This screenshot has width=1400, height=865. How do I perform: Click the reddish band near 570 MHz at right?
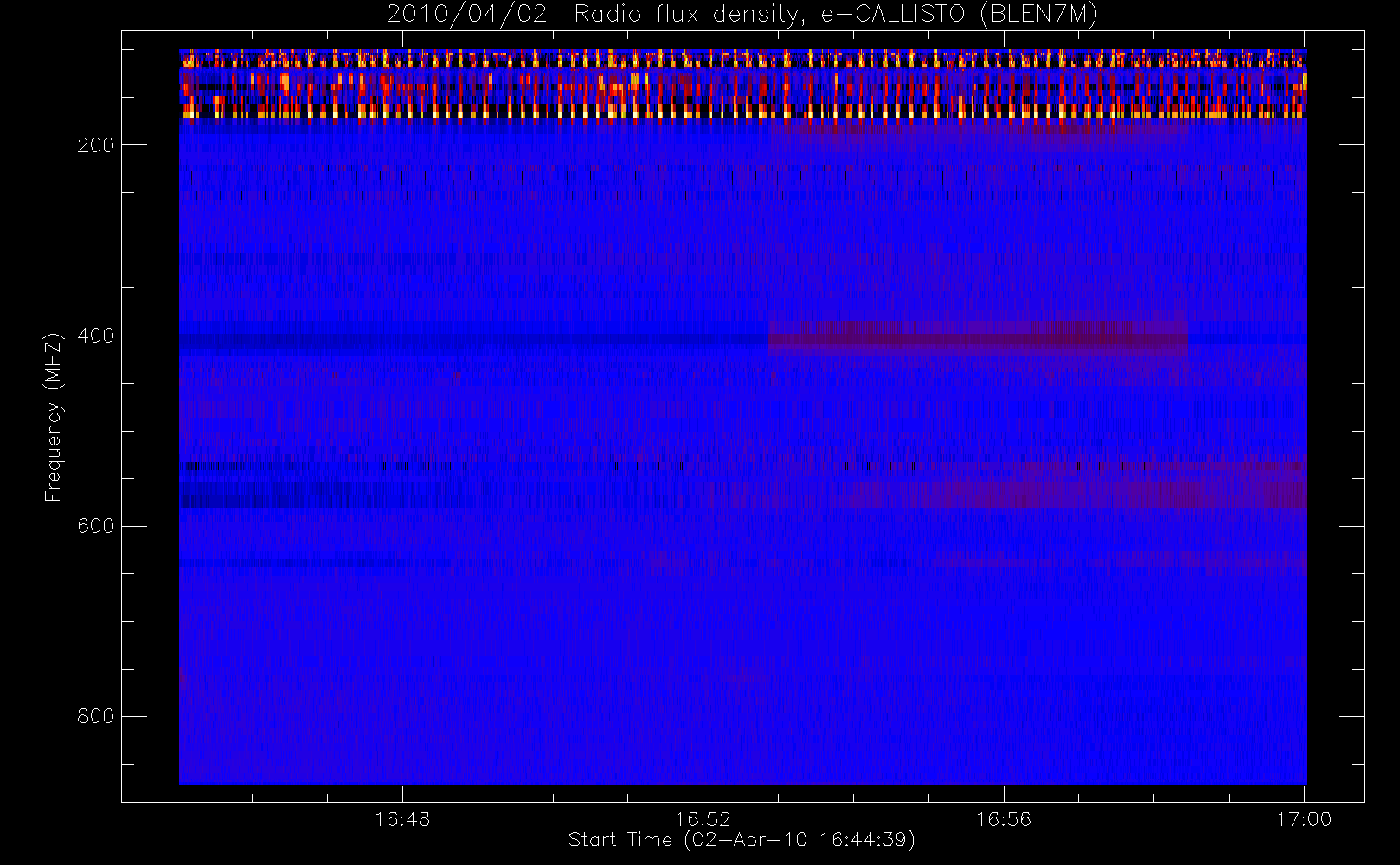[1077, 496]
